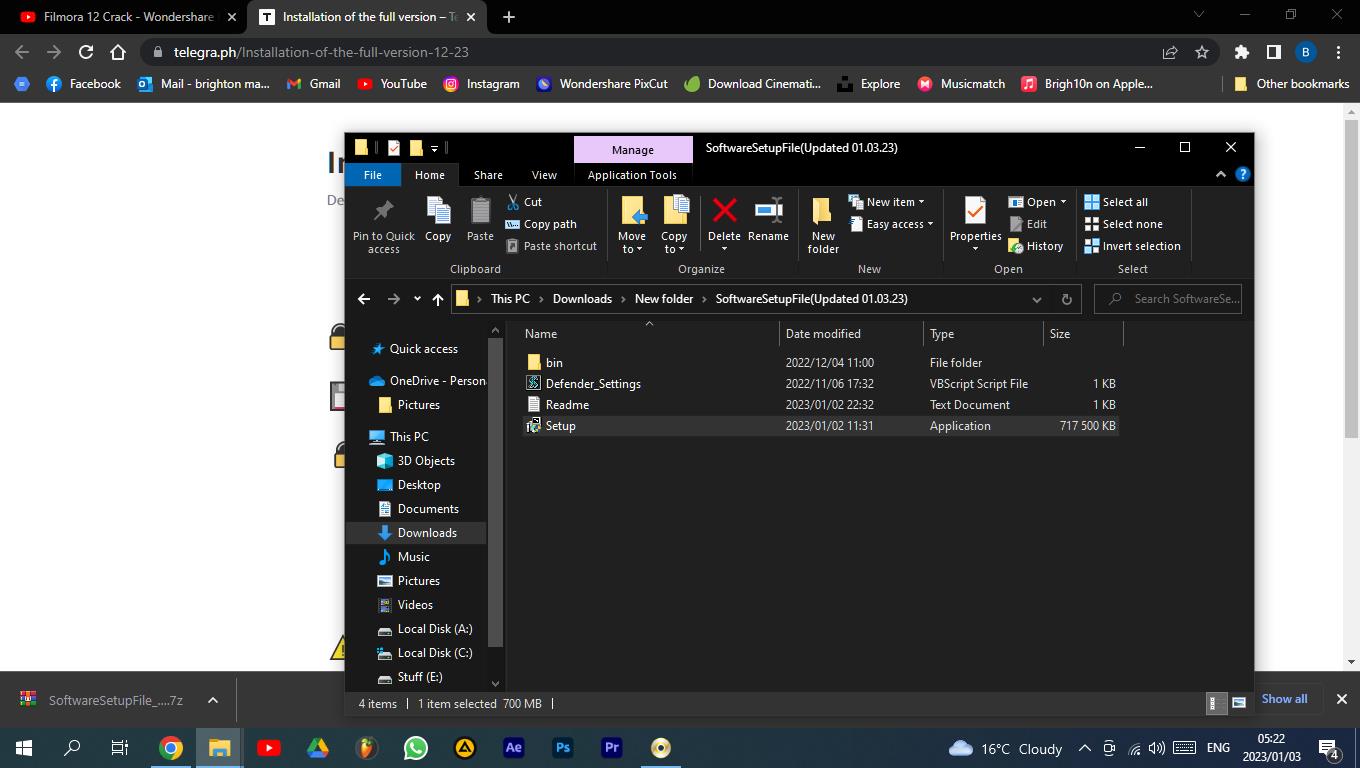The height and width of the screenshot is (768, 1360).
Task: Select the Defender_Settings script file
Action: [x=593, y=384]
